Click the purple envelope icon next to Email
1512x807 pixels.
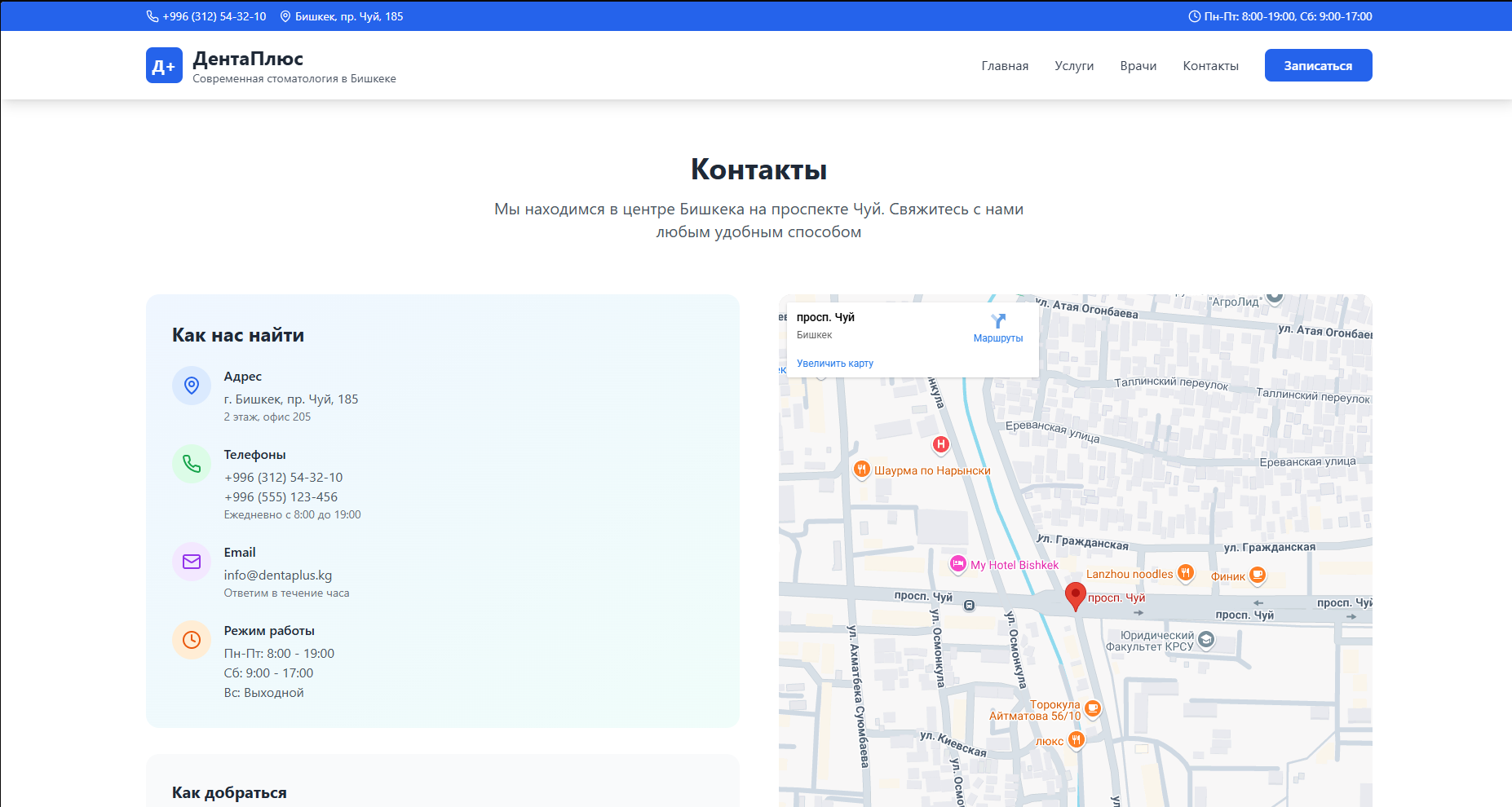(192, 562)
